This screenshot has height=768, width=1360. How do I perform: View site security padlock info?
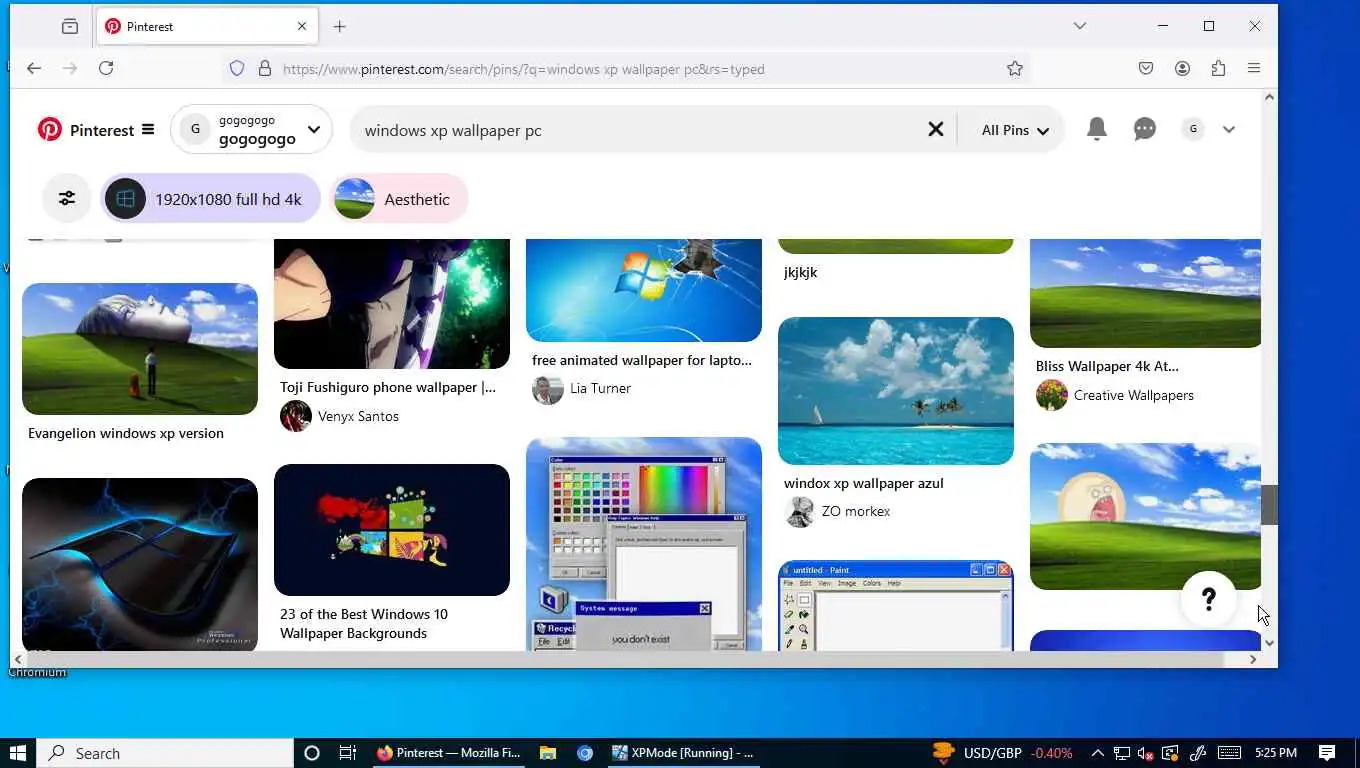coord(265,68)
